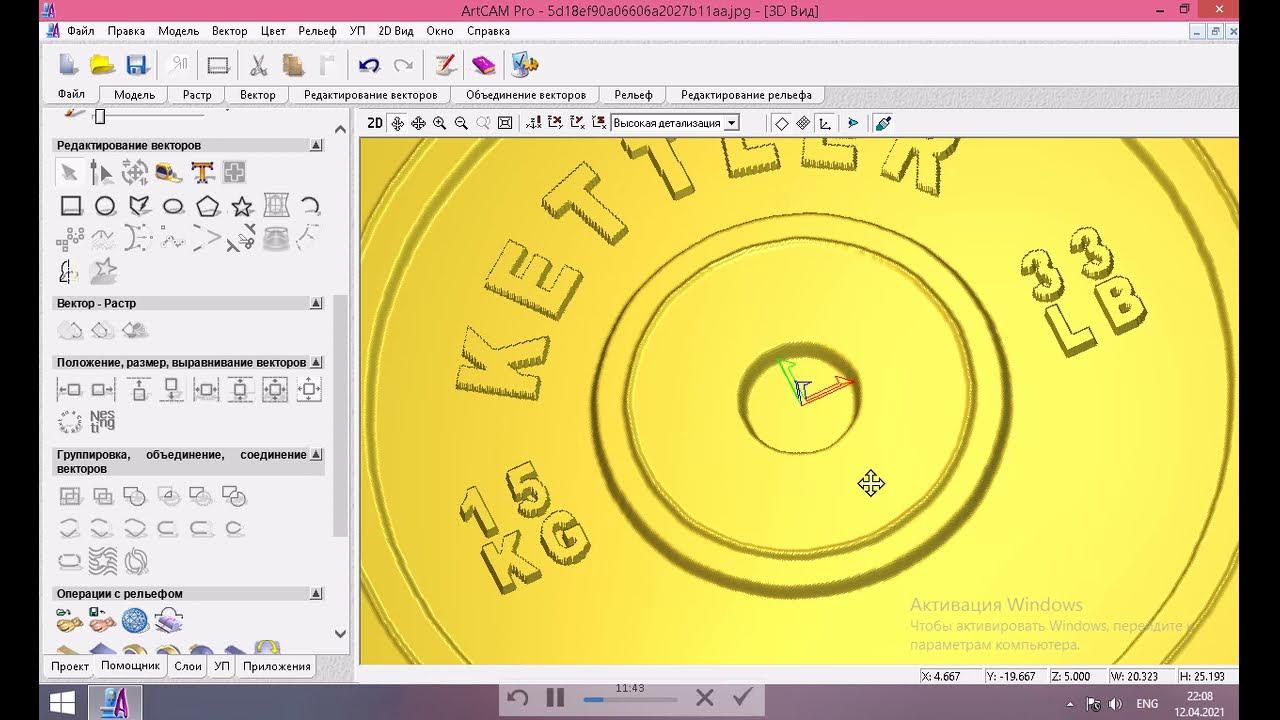Collapse the Группировка, объединение section

click(x=316, y=454)
